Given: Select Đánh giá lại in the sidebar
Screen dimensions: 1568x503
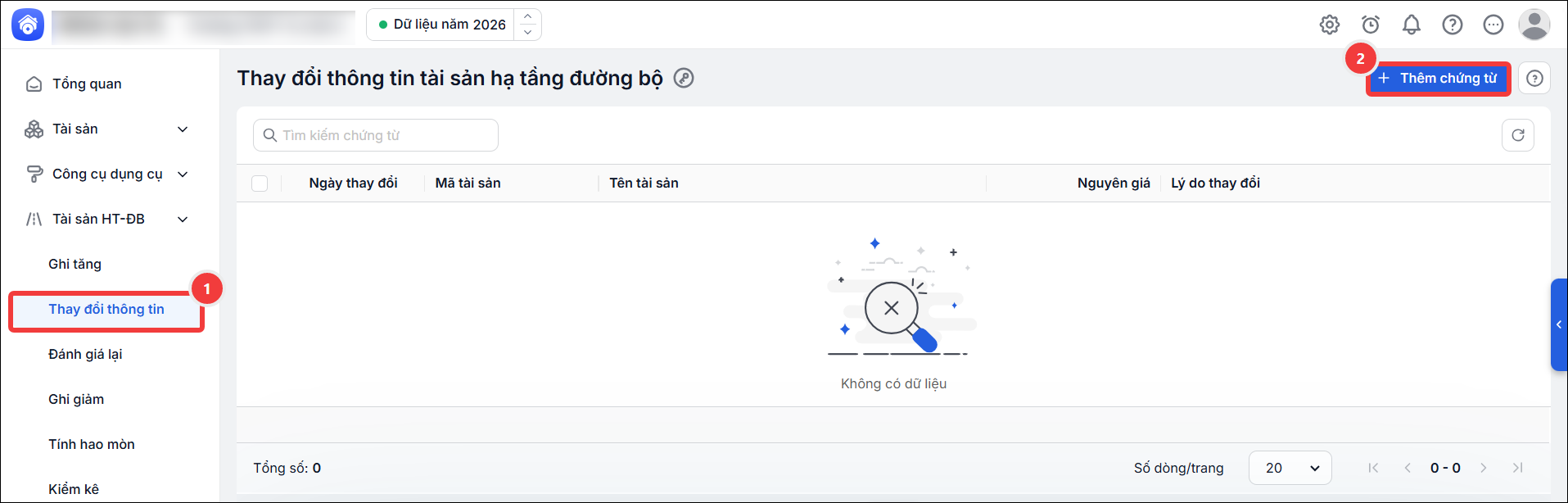Looking at the screenshot, I should click(85, 354).
